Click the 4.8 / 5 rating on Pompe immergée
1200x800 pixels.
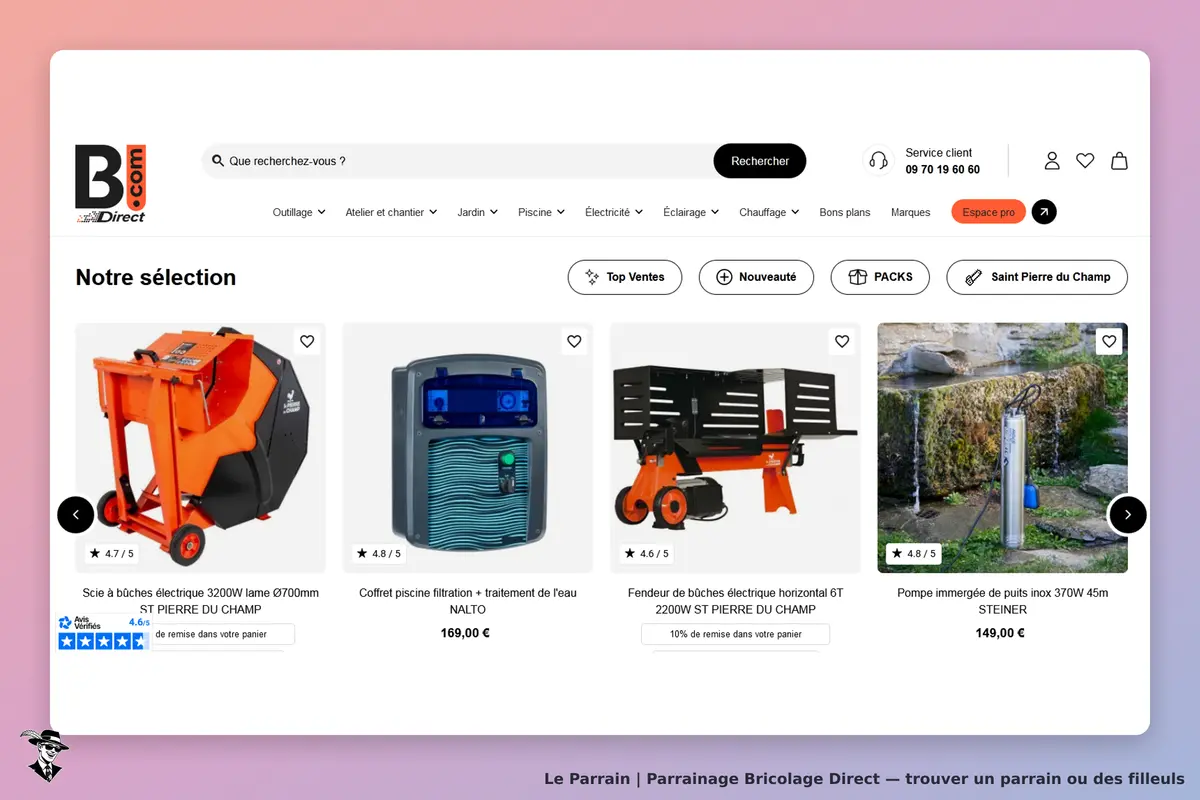click(914, 553)
